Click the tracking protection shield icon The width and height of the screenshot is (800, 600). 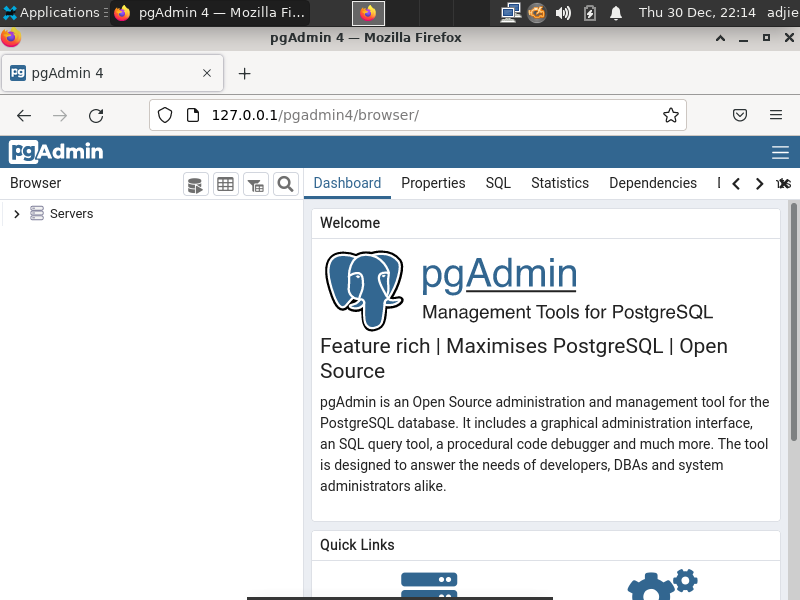click(x=165, y=115)
